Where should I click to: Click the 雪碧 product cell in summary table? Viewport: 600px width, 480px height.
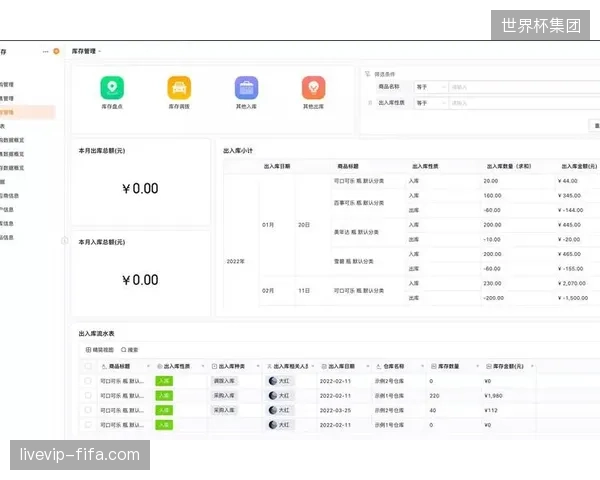354,261
